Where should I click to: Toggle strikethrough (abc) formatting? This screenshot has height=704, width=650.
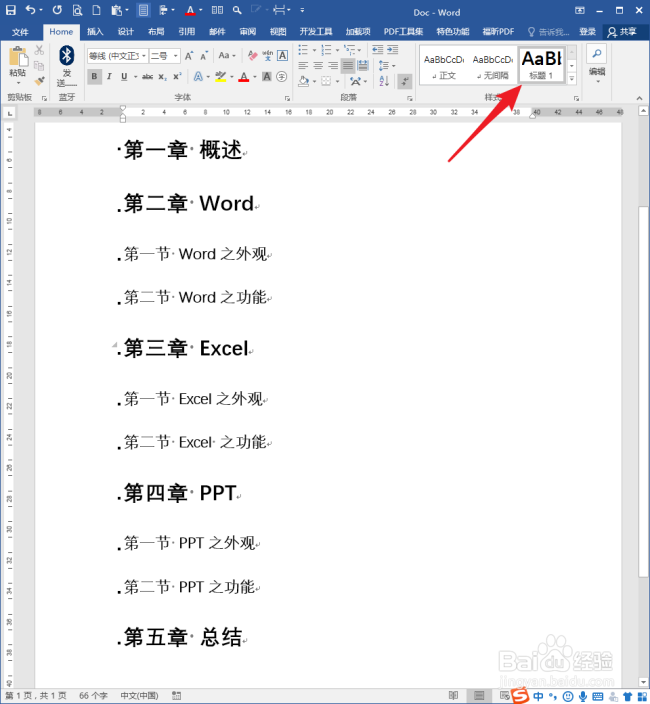coord(147,77)
